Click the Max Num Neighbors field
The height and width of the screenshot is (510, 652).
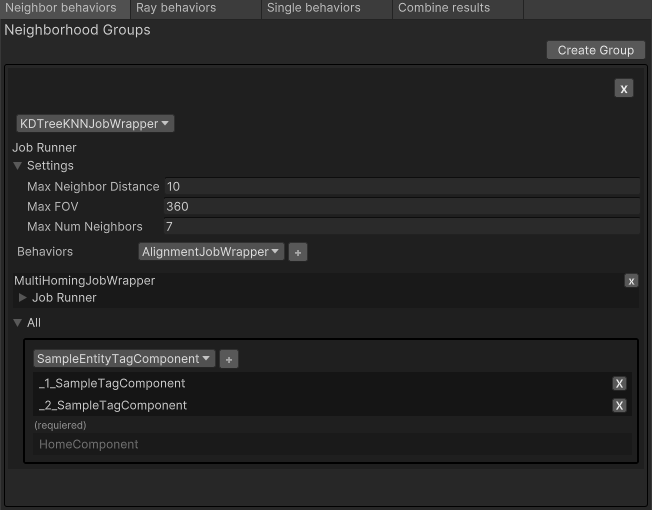click(x=400, y=227)
